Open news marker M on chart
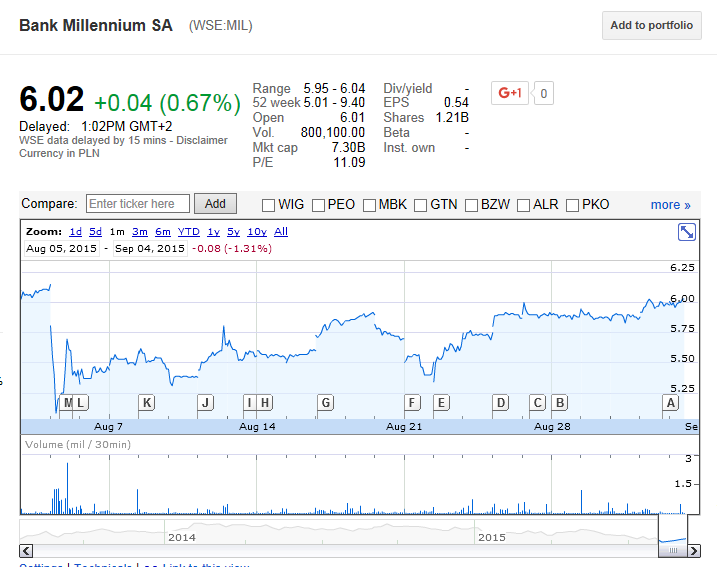This screenshot has width=717, height=567. [x=66, y=403]
